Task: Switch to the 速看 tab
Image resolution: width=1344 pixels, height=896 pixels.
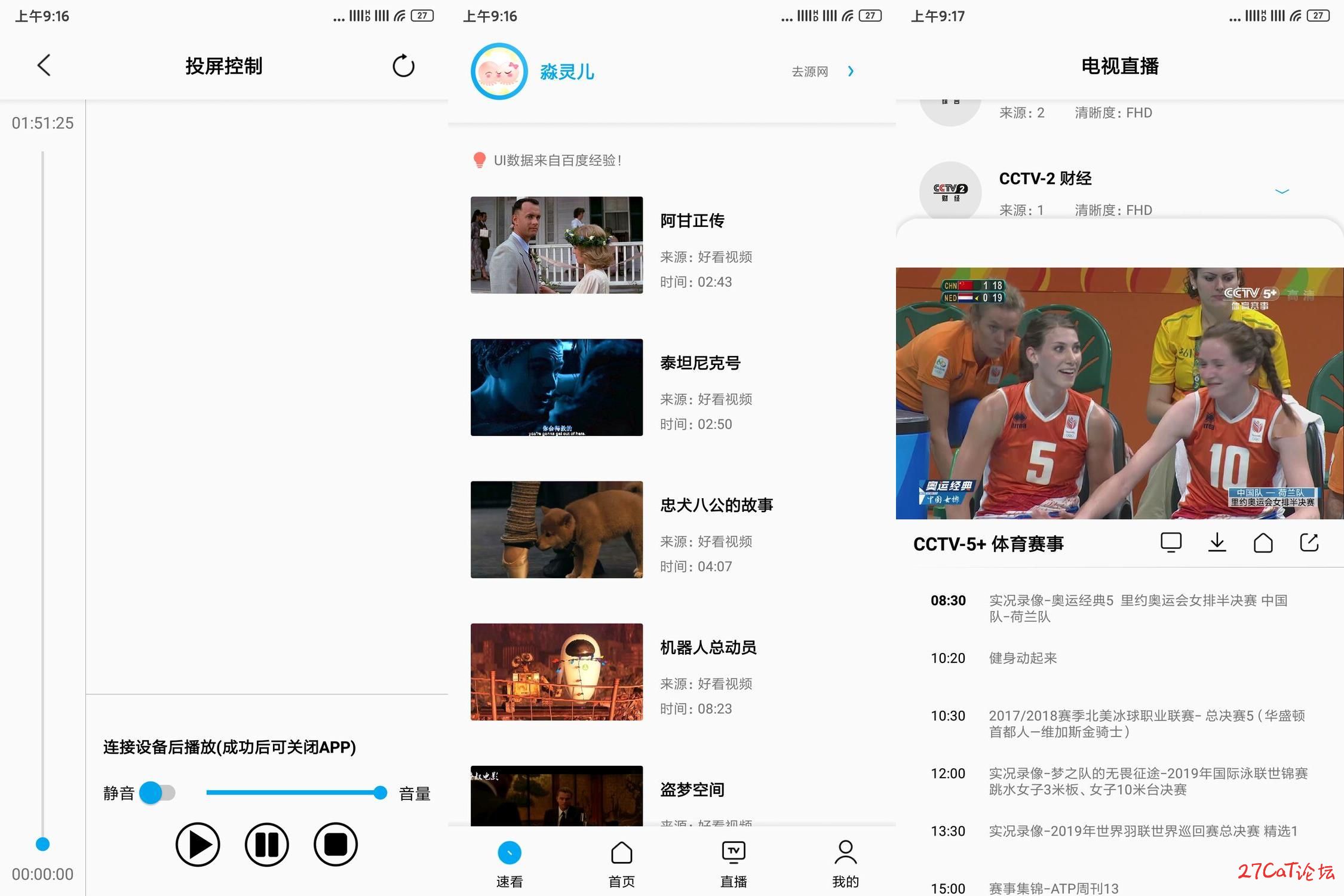Action: 510,864
